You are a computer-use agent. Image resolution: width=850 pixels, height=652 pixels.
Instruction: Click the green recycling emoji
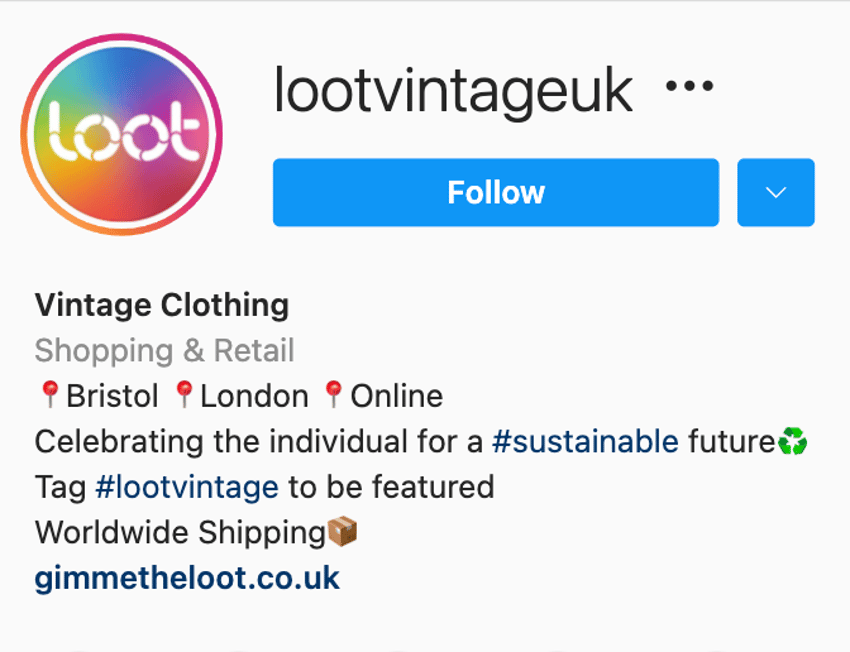[x=793, y=441]
